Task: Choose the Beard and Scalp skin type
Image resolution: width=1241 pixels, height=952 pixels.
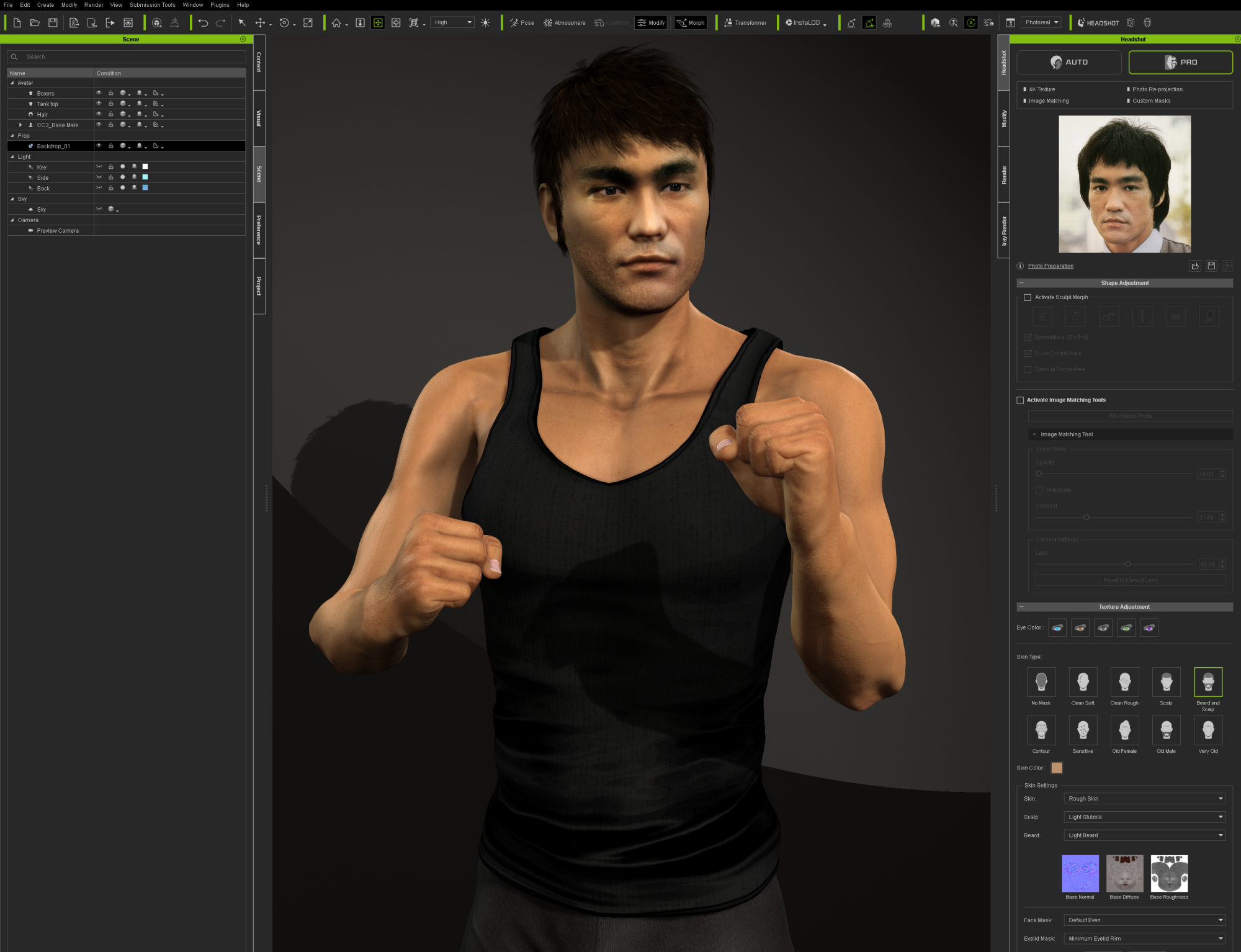Action: click(x=1208, y=682)
